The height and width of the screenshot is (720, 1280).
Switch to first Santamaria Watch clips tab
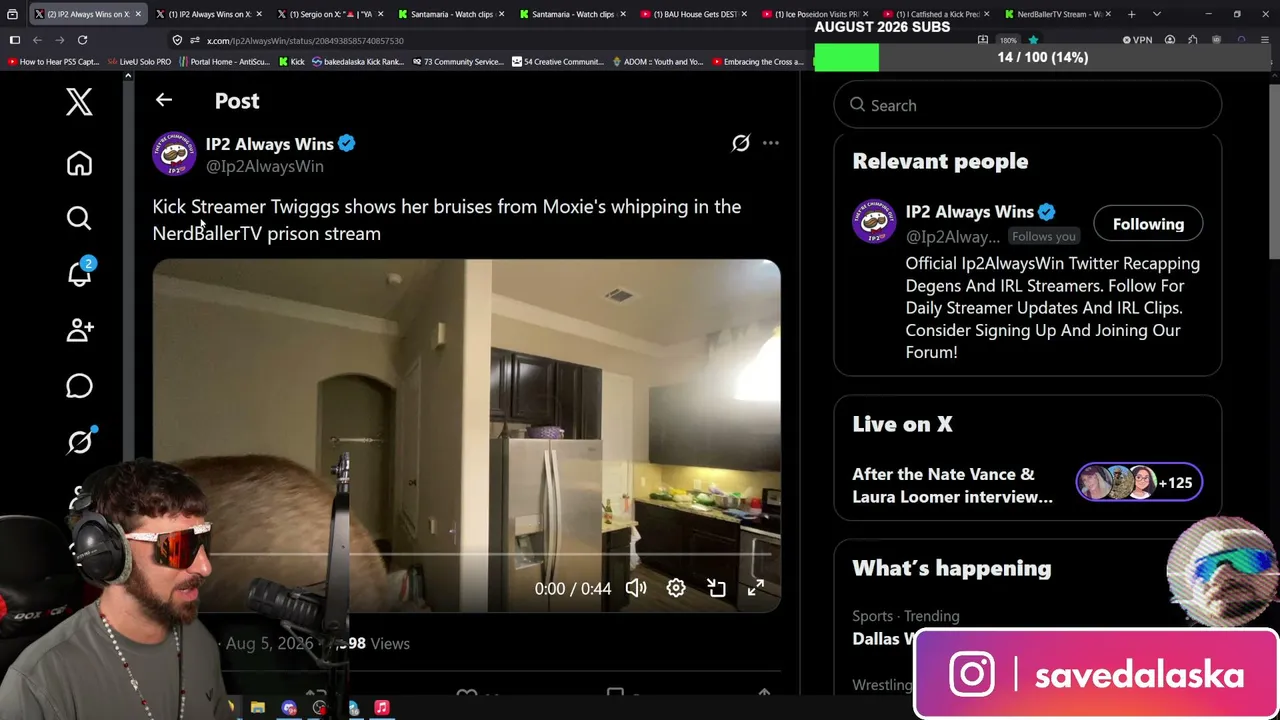451,14
